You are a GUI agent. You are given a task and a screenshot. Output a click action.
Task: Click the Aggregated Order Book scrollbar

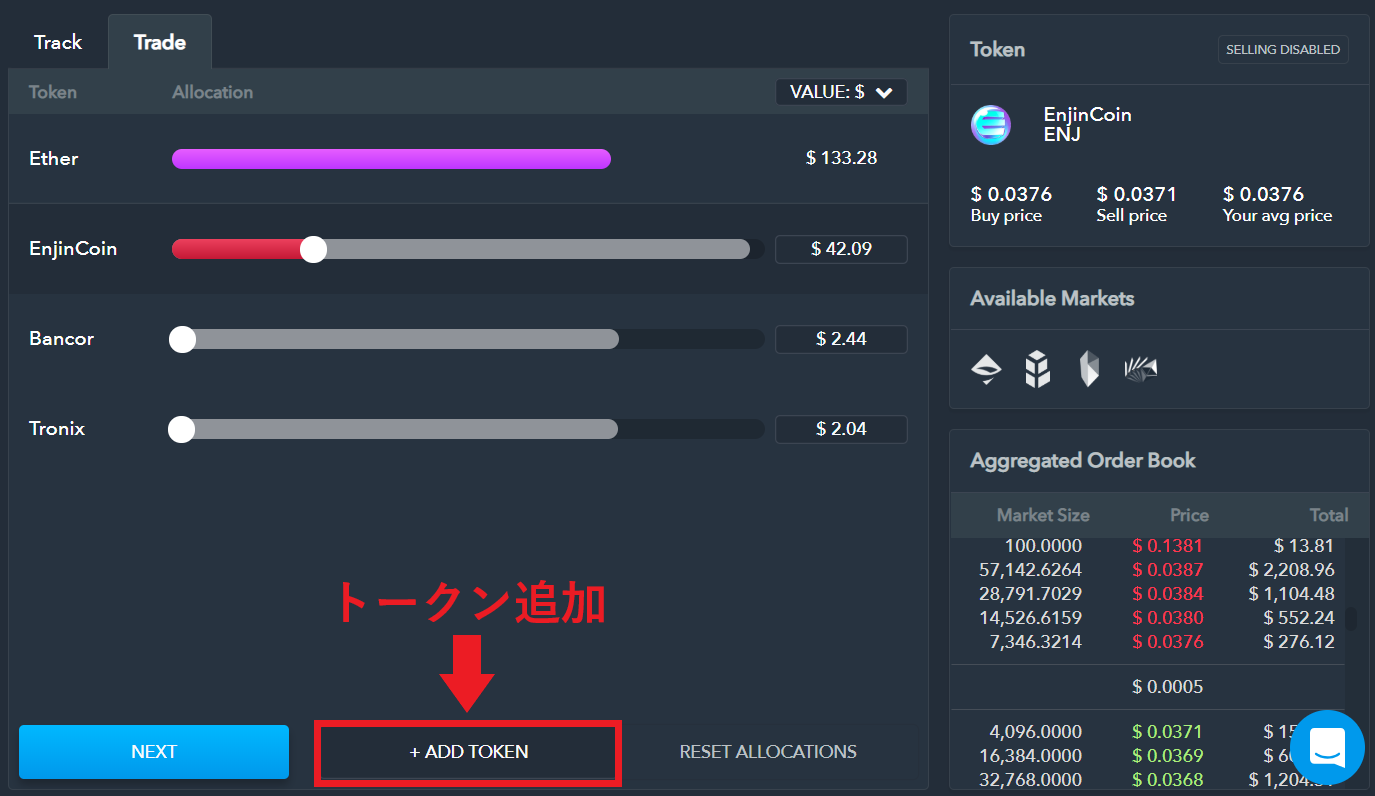pyautogui.click(x=1352, y=619)
